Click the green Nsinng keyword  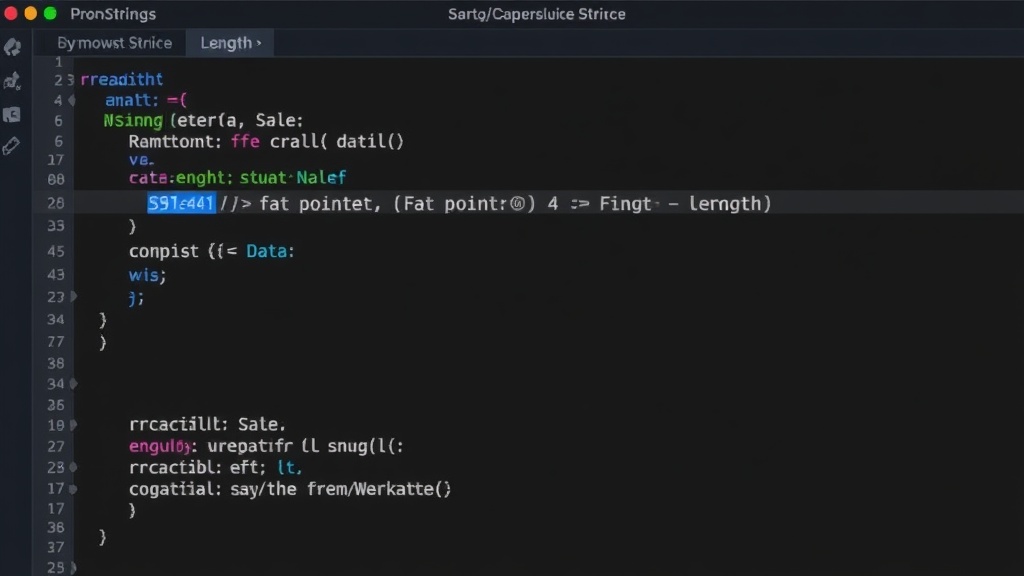pos(133,121)
